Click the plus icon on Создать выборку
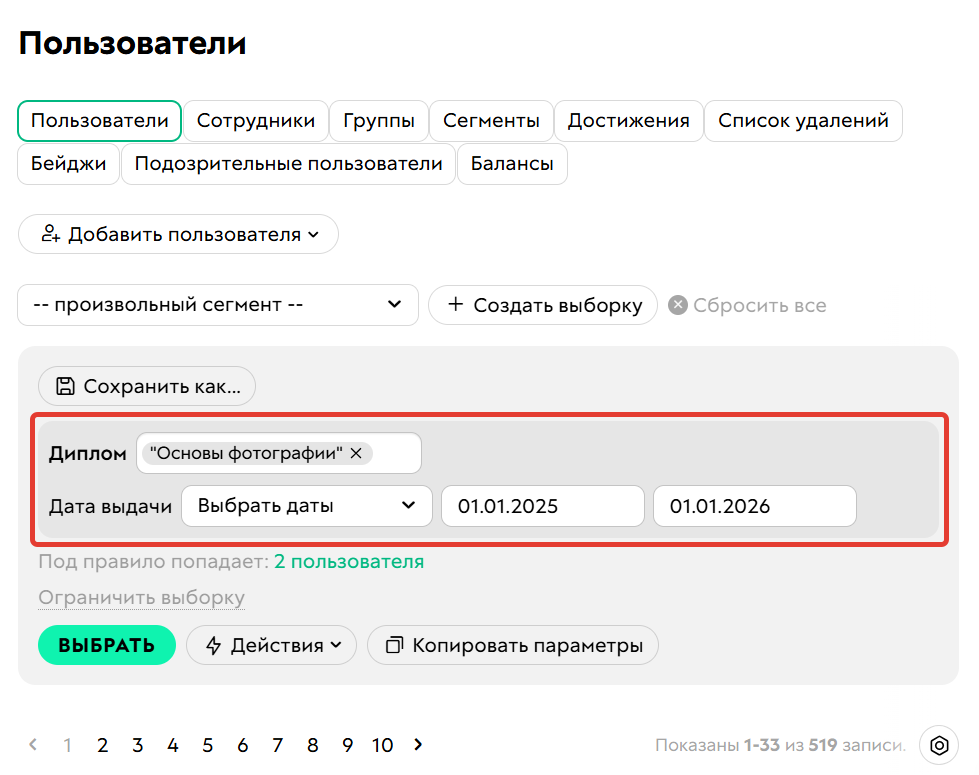 (455, 305)
